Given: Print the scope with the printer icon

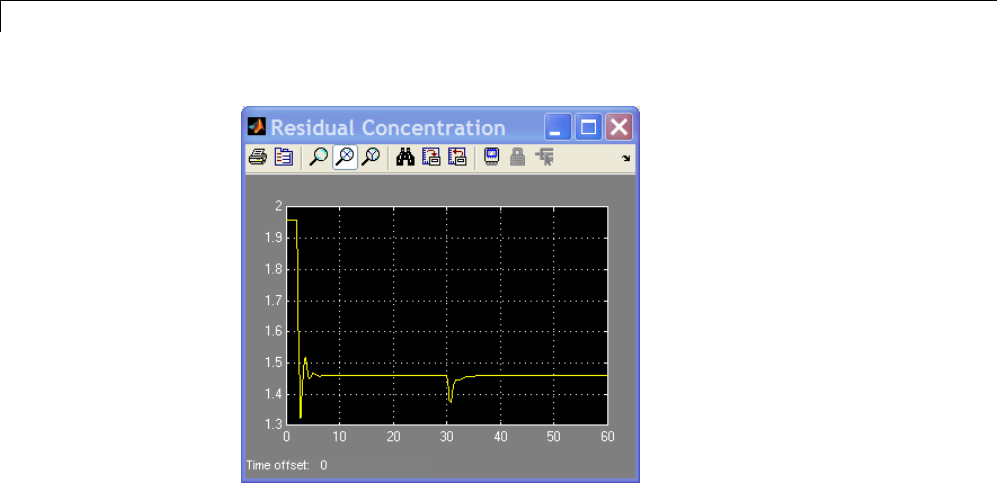Looking at the screenshot, I should point(257,157).
